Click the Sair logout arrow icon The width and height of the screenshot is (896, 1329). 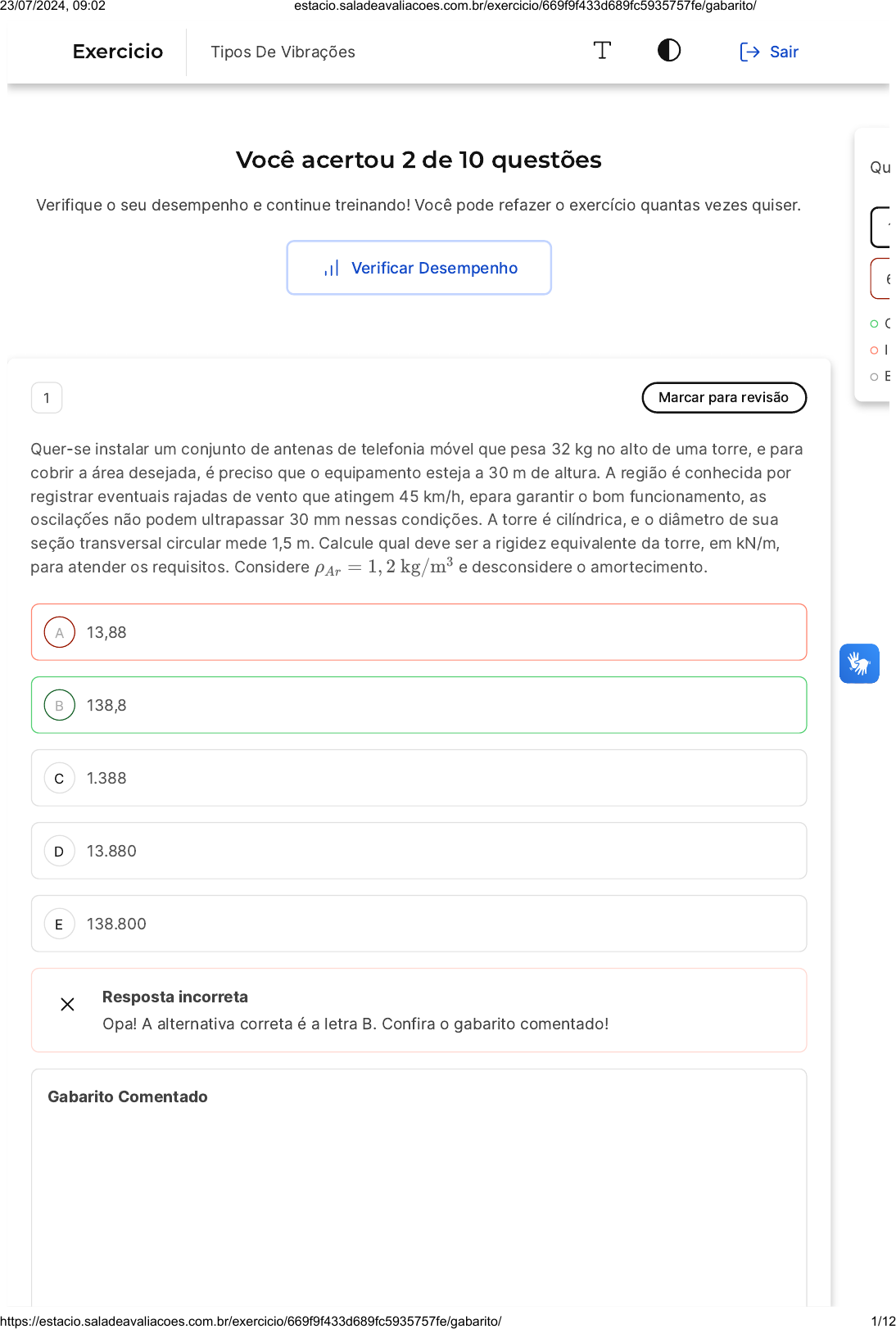coord(749,52)
